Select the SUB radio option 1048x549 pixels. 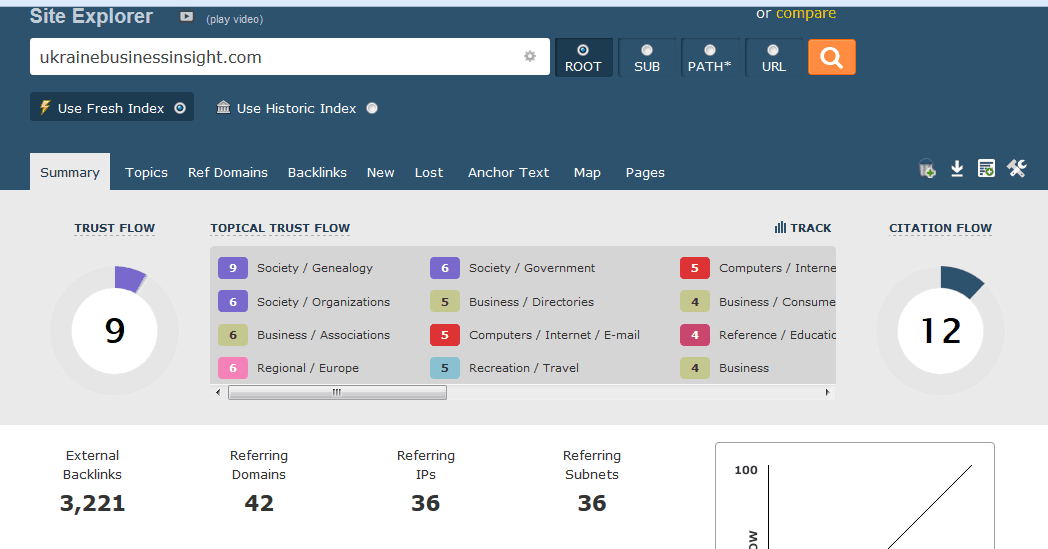(x=646, y=50)
